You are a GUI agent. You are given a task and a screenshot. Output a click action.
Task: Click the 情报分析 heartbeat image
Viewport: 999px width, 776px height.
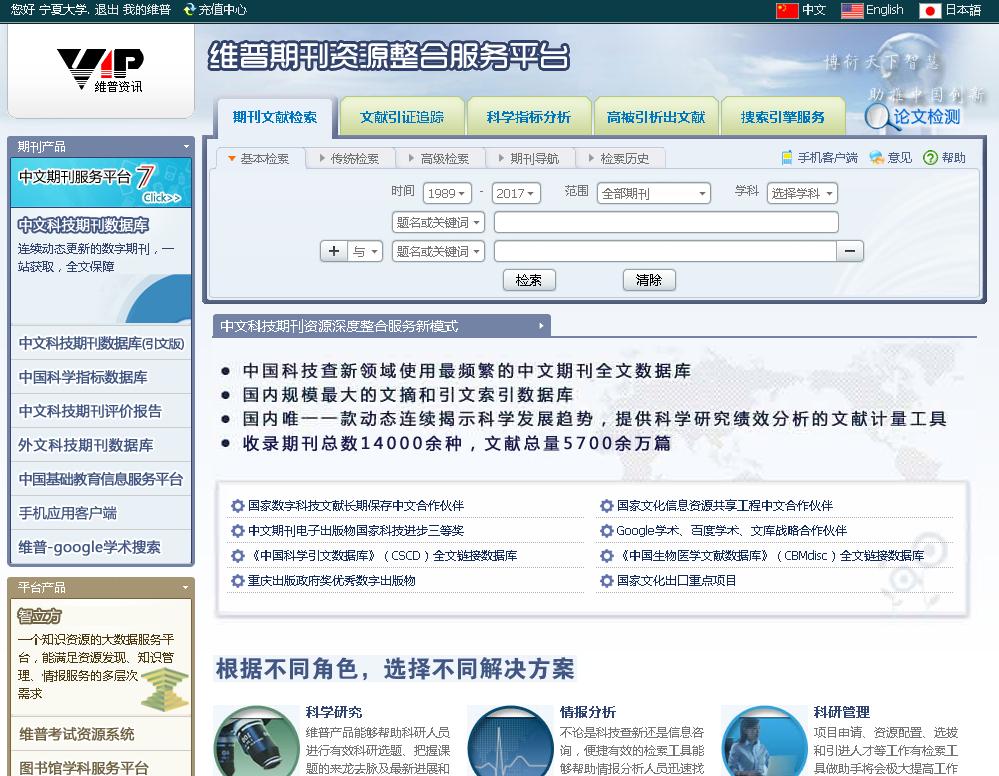510,741
